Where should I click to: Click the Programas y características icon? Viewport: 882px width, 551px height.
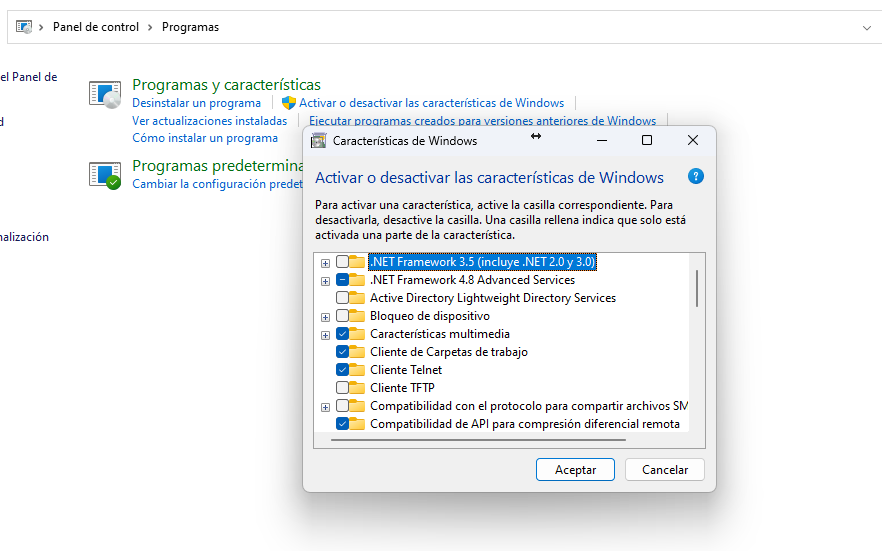coord(105,94)
